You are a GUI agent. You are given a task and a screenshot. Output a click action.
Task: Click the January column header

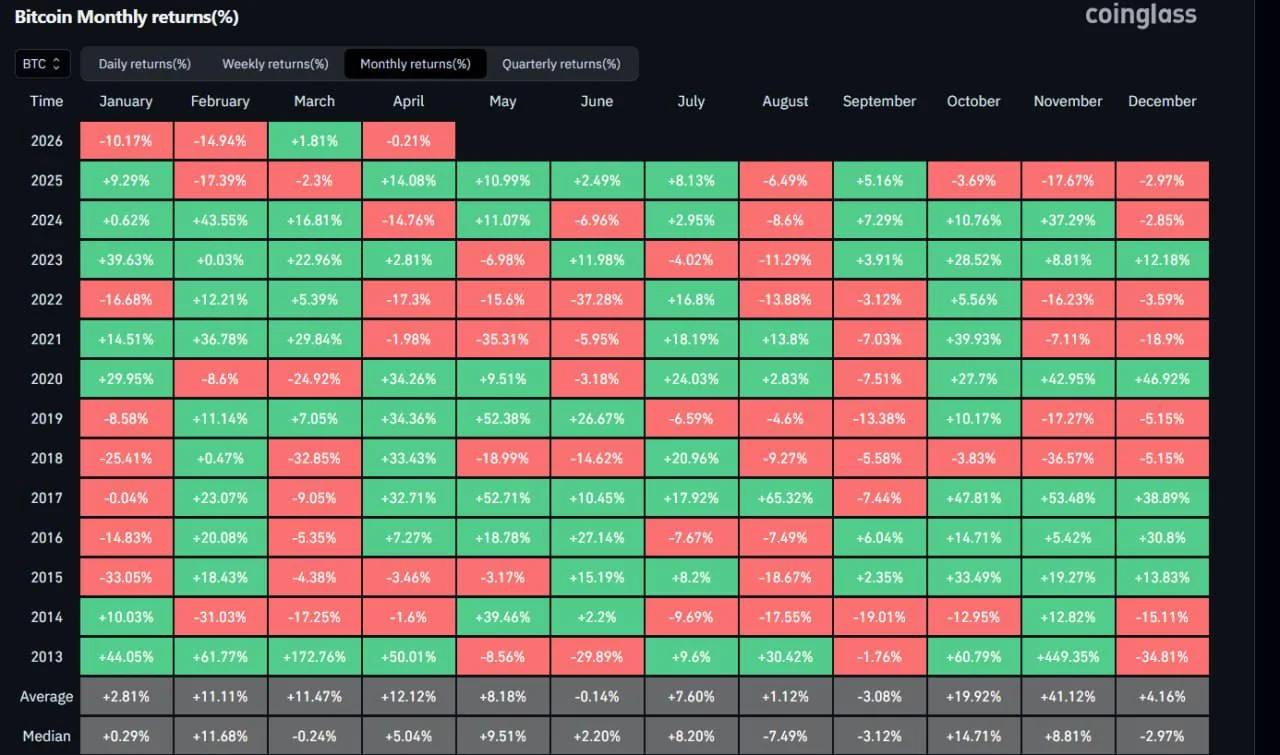point(126,101)
